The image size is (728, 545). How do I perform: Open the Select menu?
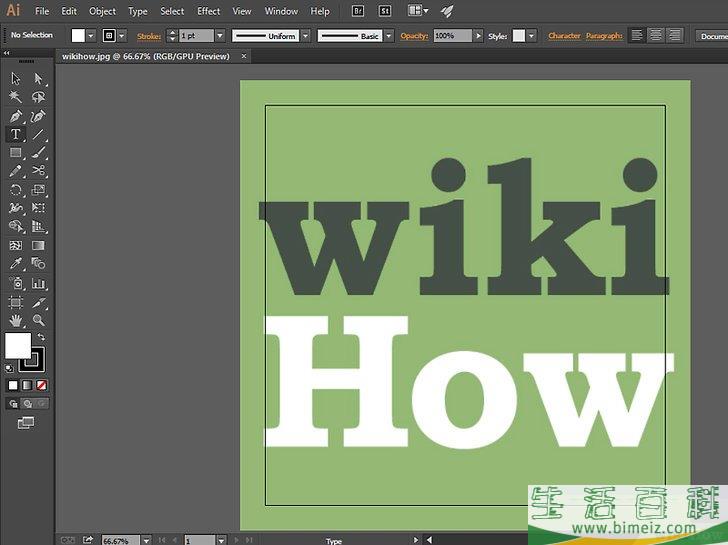(x=172, y=11)
